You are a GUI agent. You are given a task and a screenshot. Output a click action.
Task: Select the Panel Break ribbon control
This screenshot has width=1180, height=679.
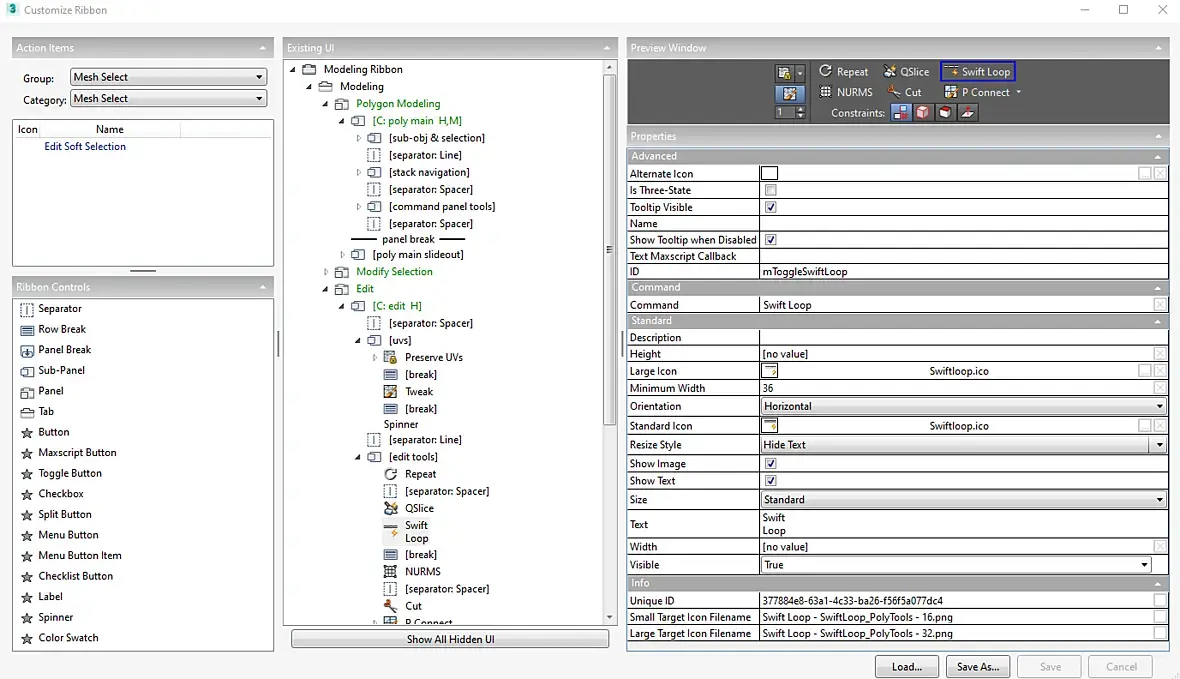point(55,349)
